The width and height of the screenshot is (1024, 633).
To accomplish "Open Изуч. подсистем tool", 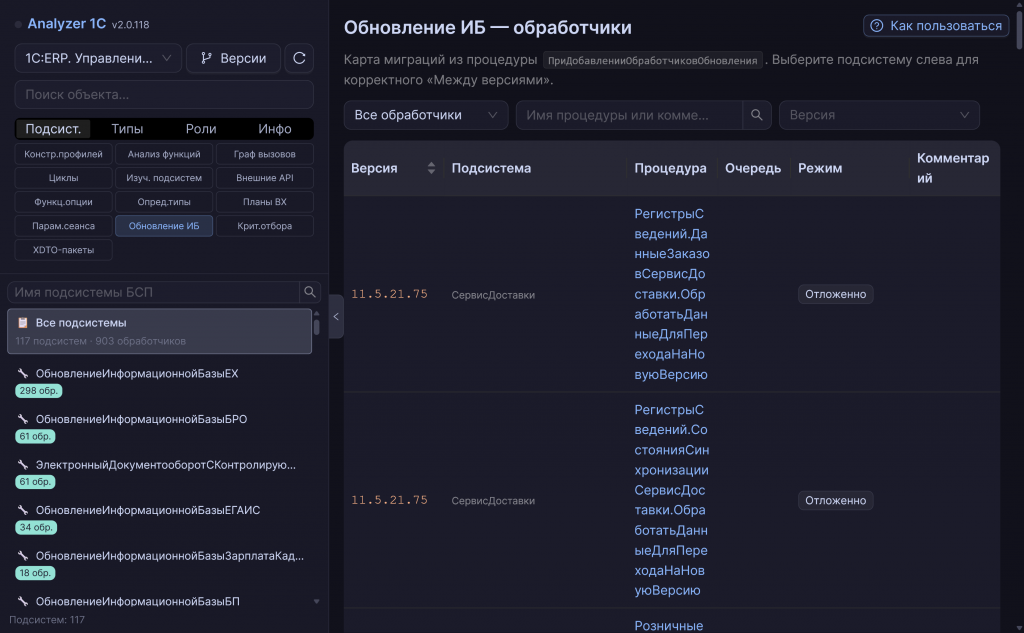I will pyautogui.click(x=164, y=178).
